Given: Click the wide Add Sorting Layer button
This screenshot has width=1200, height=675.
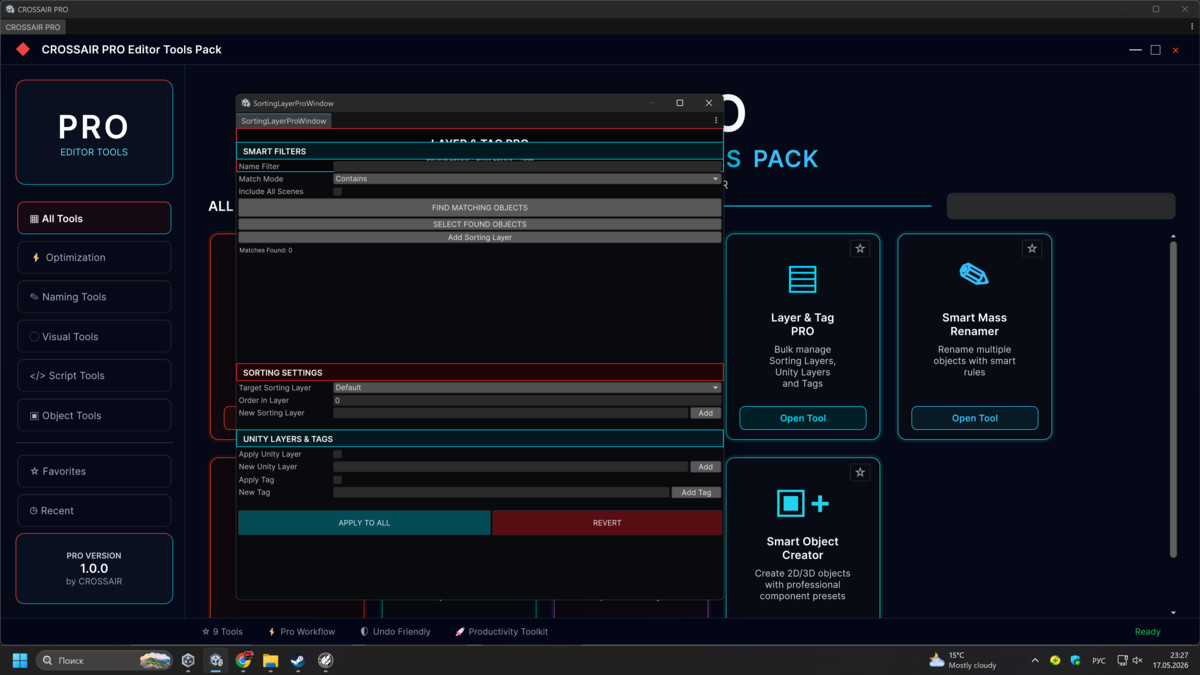Looking at the screenshot, I should coord(479,238).
